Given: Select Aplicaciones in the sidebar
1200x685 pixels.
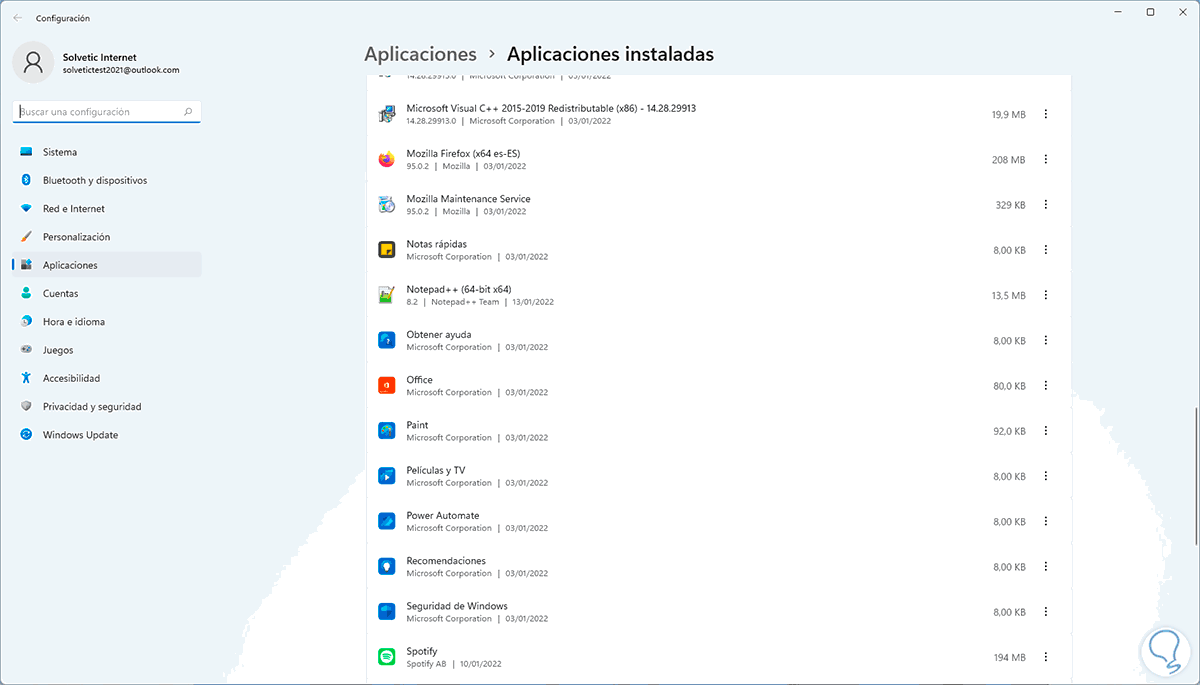Looking at the screenshot, I should (107, 265).
